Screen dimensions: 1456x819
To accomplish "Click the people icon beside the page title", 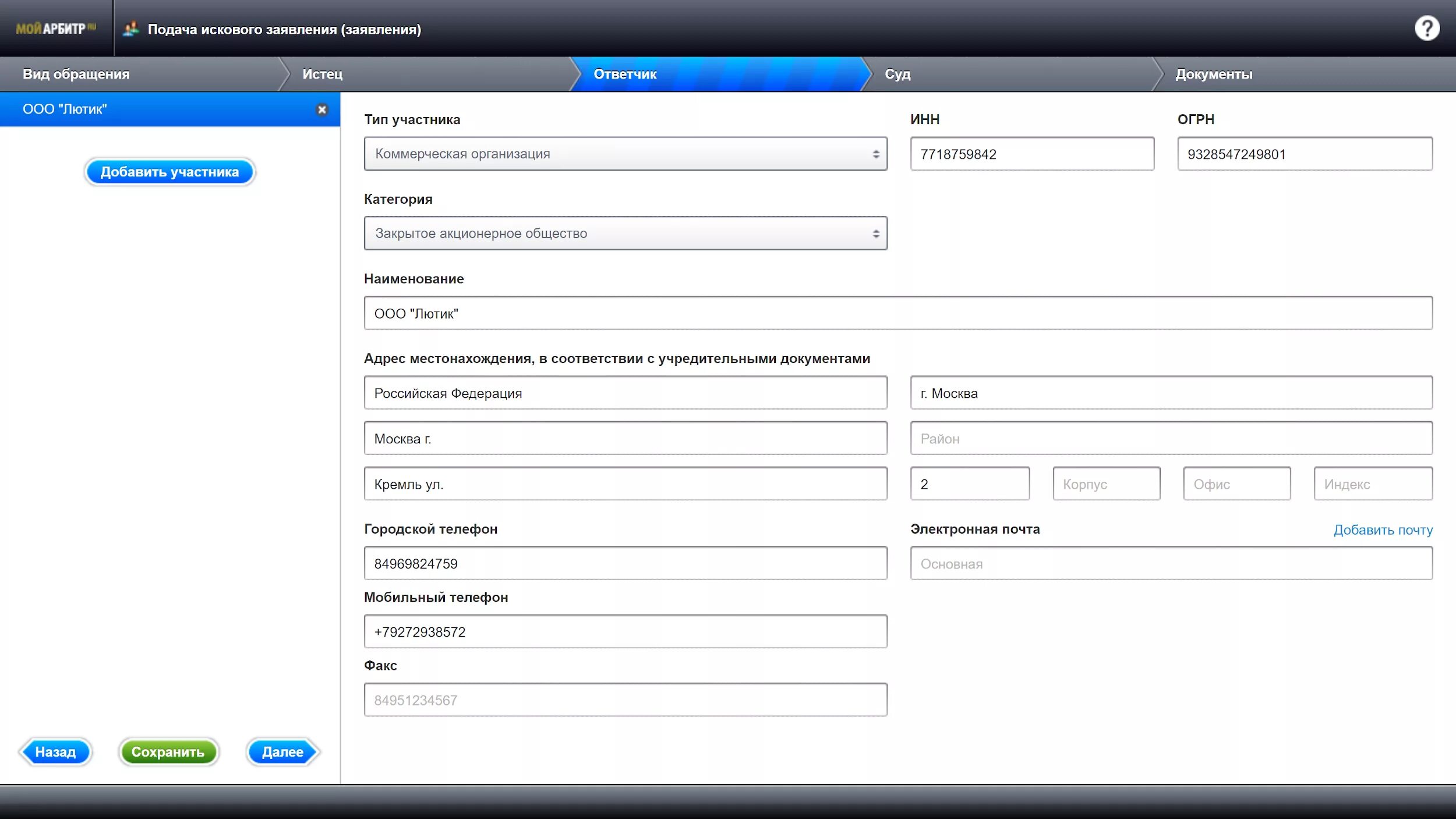I will 131,29.
